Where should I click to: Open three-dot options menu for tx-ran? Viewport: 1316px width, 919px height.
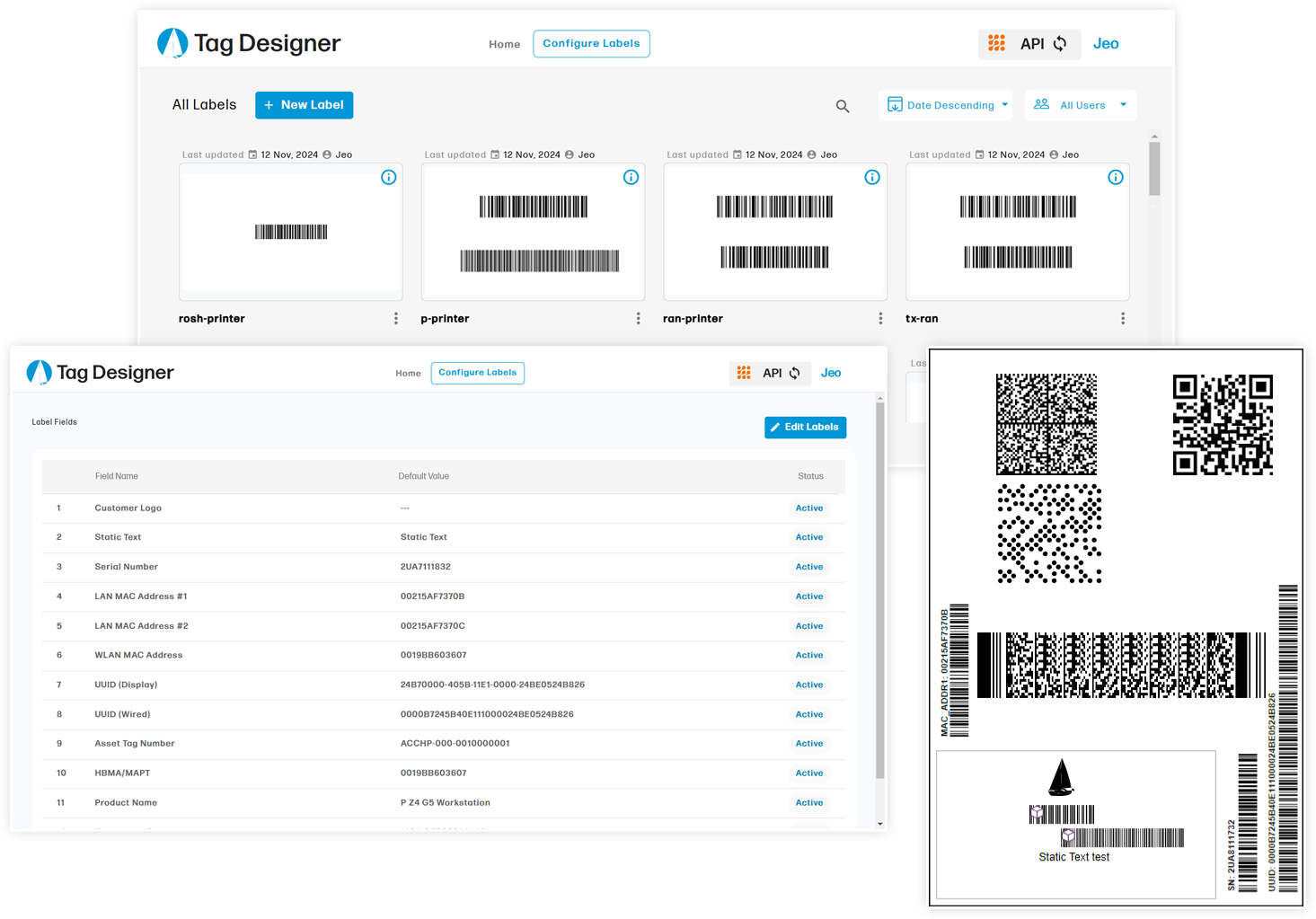pos(1123,319)
